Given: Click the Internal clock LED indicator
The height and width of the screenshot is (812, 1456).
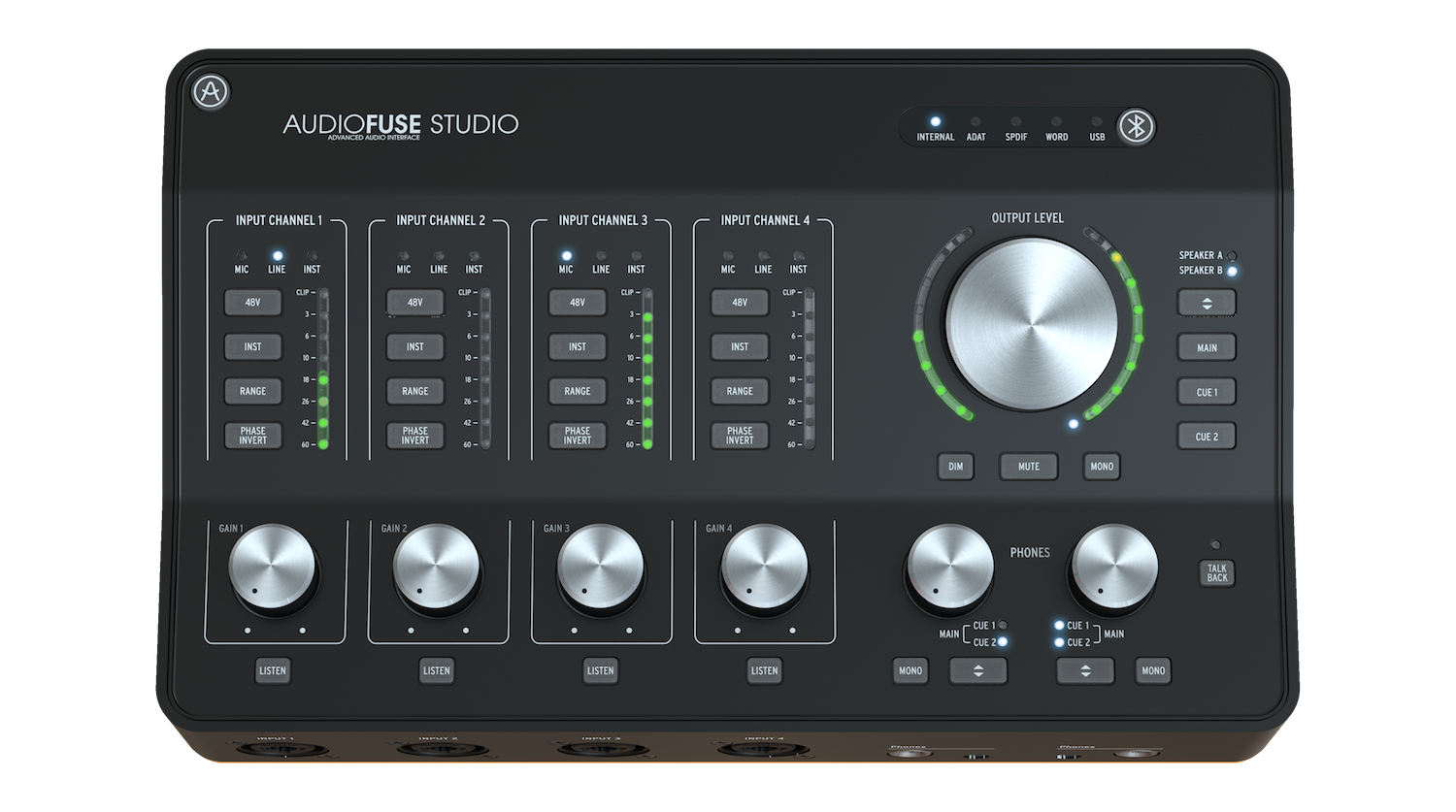Looking at the screenshot, I should (935, 122).
